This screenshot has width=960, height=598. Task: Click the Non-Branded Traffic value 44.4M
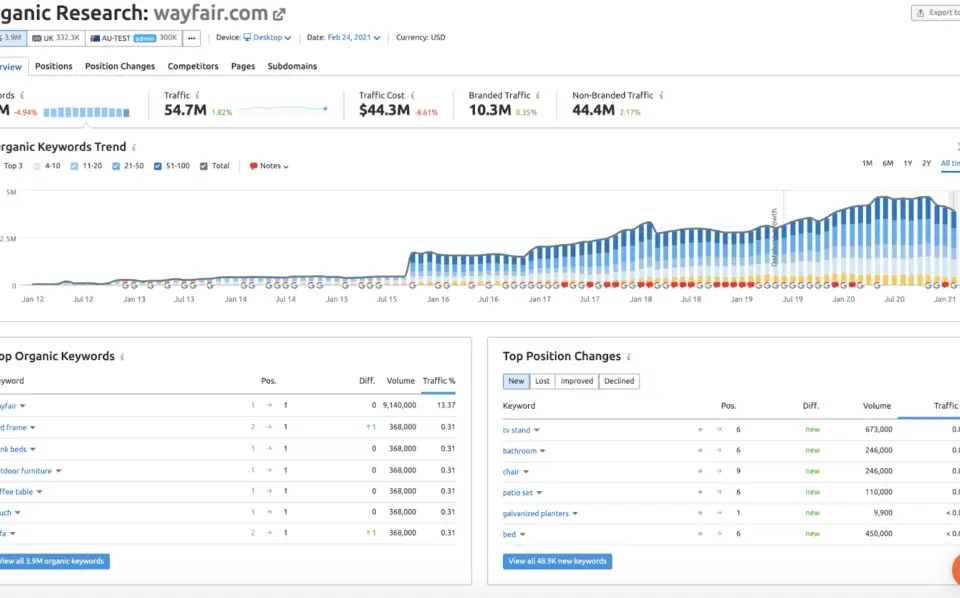593,110
